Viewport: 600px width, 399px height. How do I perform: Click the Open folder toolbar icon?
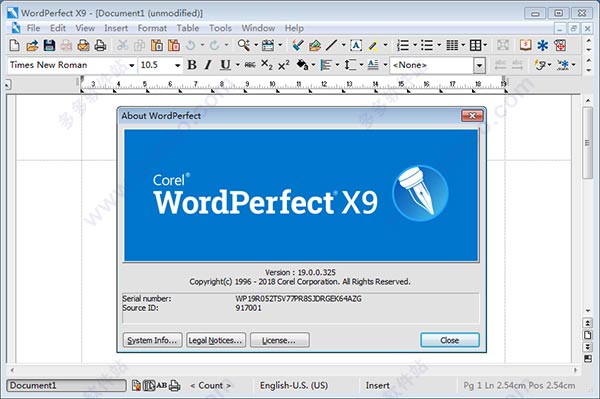click(32, 46)
